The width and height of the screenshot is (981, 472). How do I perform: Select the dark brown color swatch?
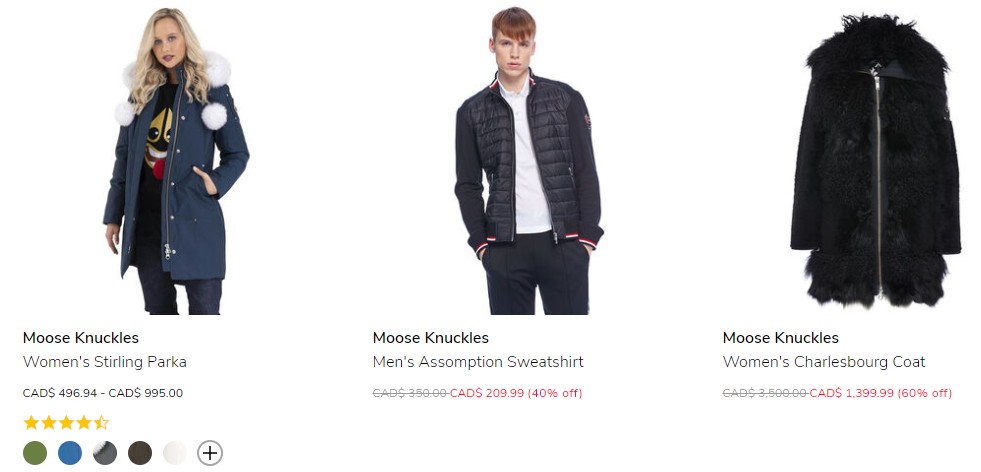(x=140, y=453)
